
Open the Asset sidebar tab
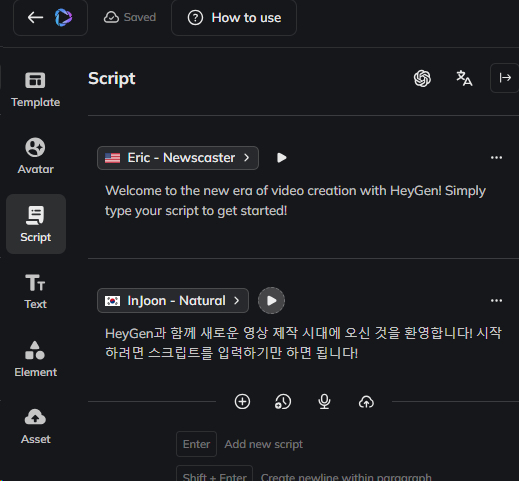tap(36, 426)
